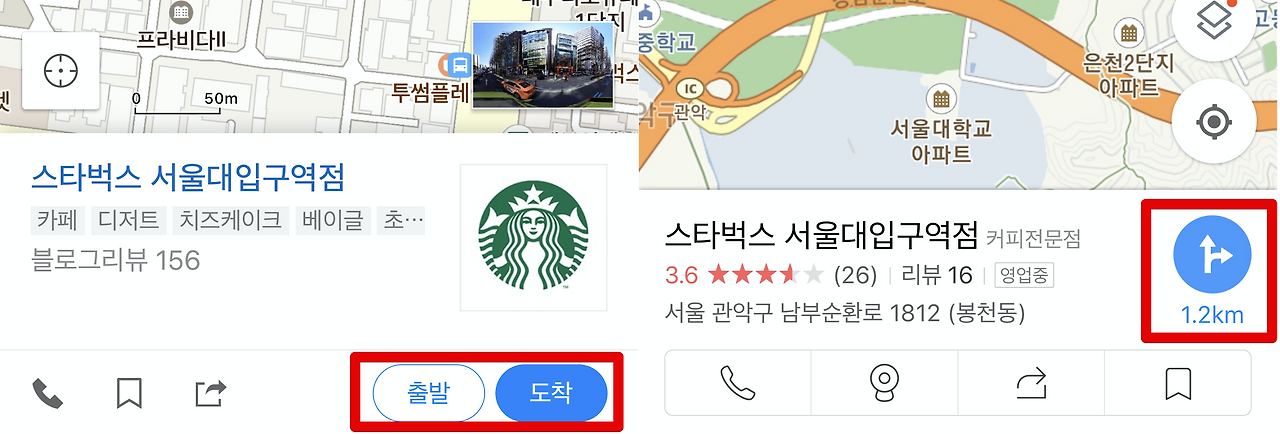Image resolution: width=1280 pixels, height=434 pixels.
Task: Tap the current location target button
Action: tap(1214, 122)
